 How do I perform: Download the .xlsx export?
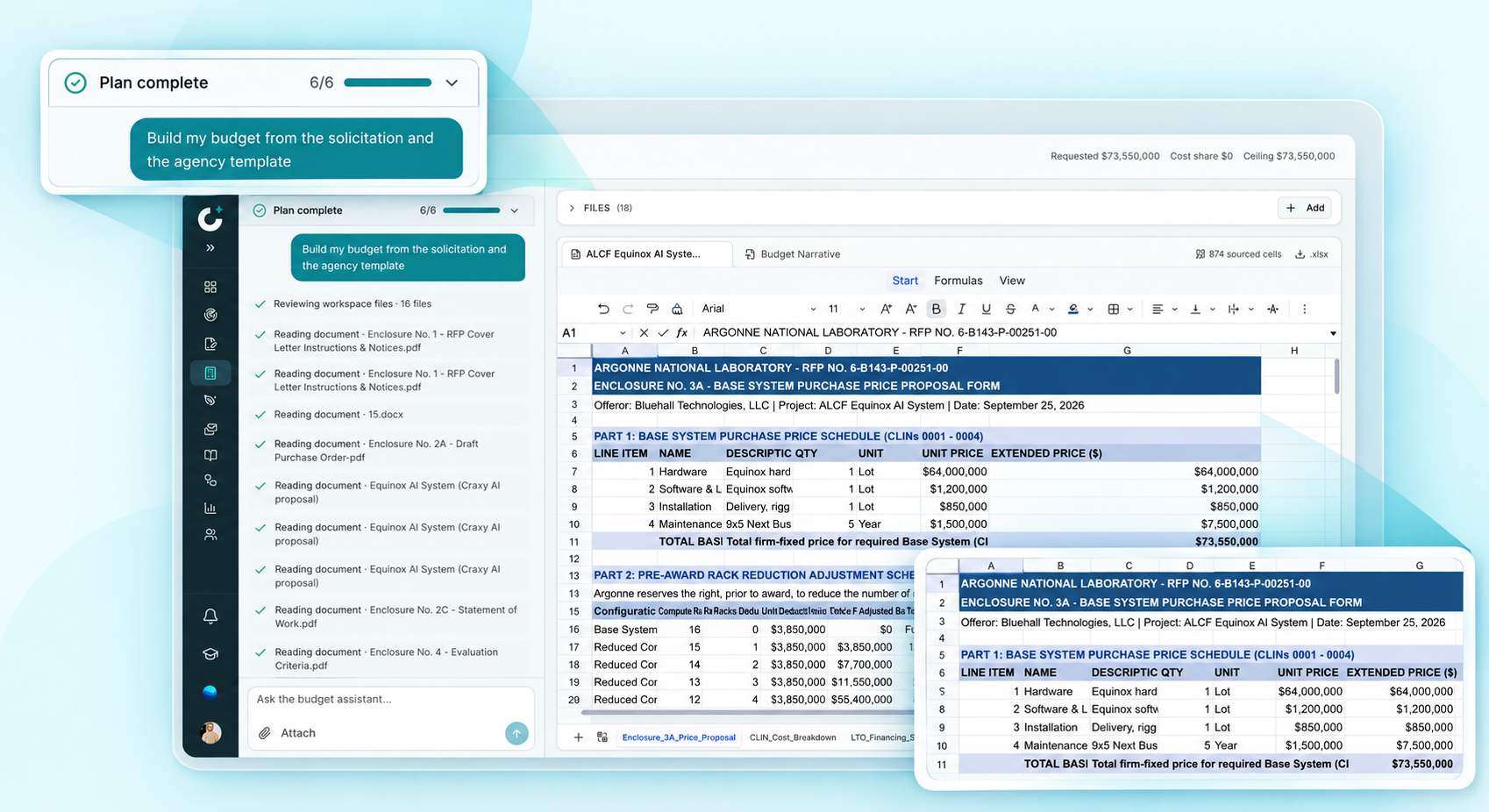tap(1312, 254)
